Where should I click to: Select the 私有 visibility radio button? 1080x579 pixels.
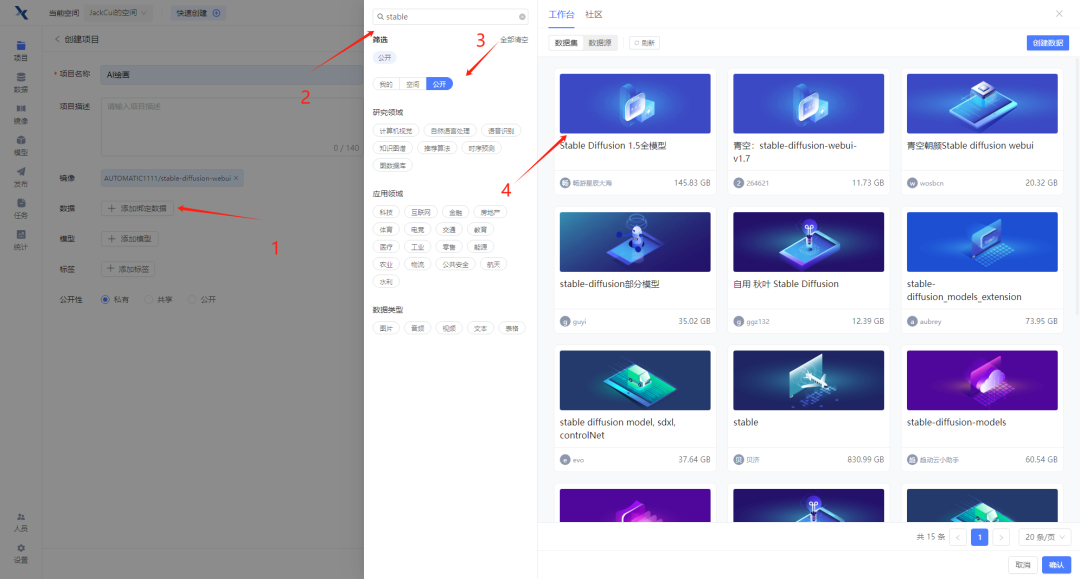(105, 299)
